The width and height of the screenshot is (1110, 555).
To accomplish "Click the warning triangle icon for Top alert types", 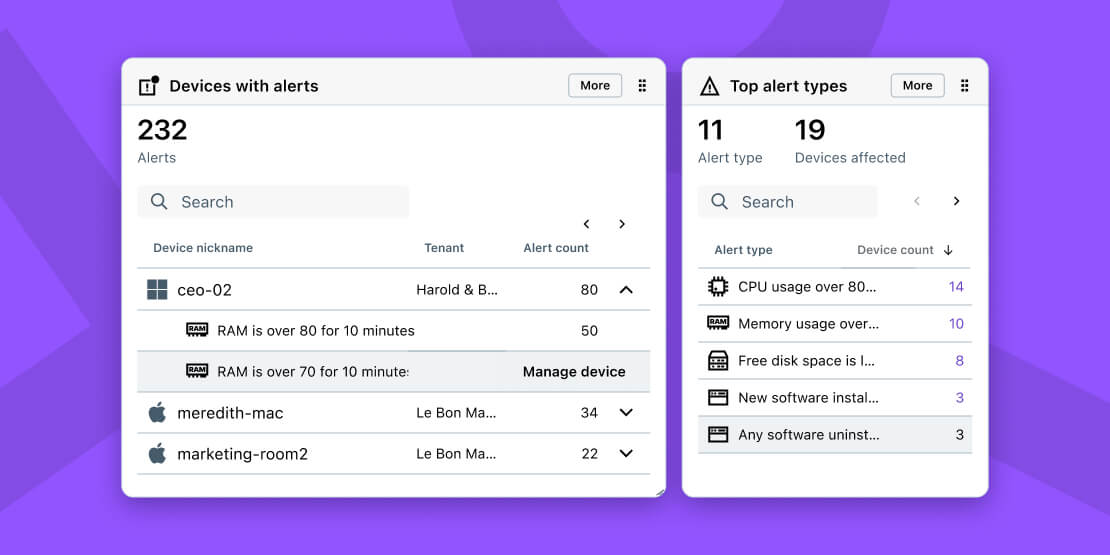I will click(x=709, y=86).
